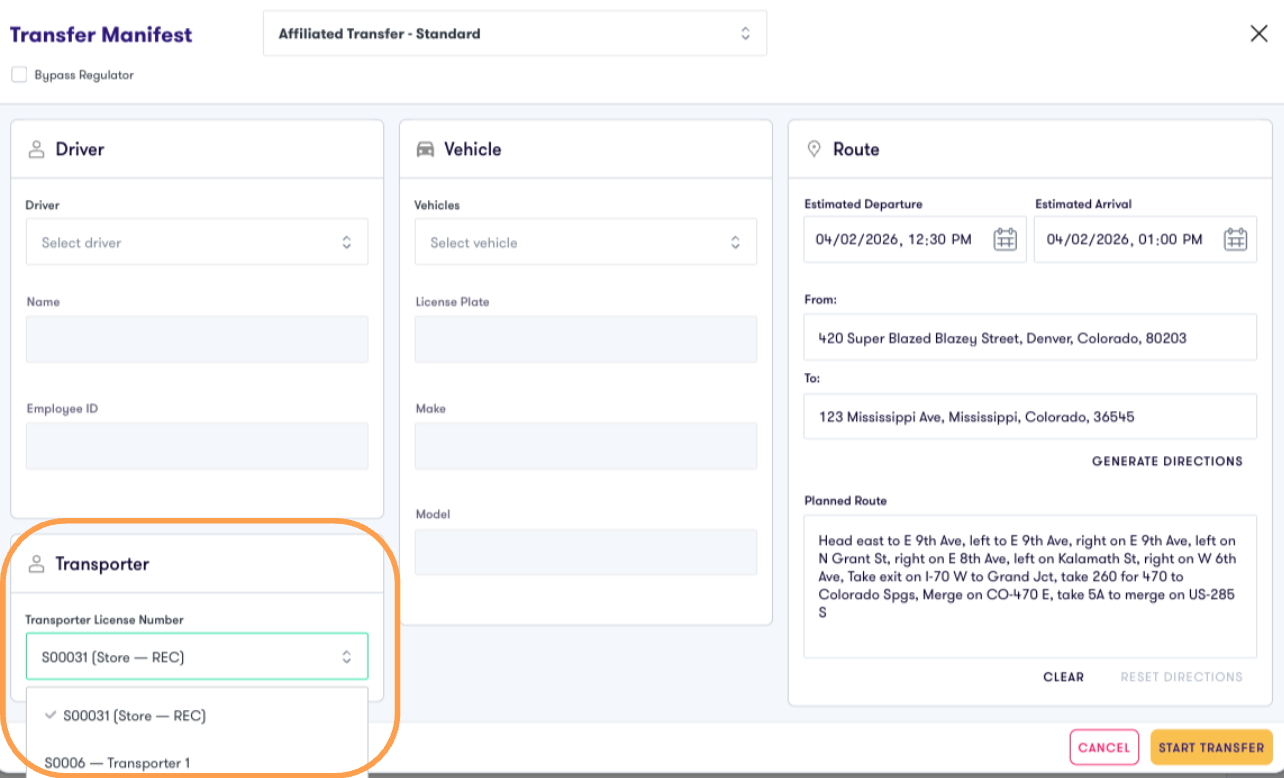Open the Estimated Departure calendar picker
The height and width of the screenshot is (778, 1284).
coord(1004,240)
